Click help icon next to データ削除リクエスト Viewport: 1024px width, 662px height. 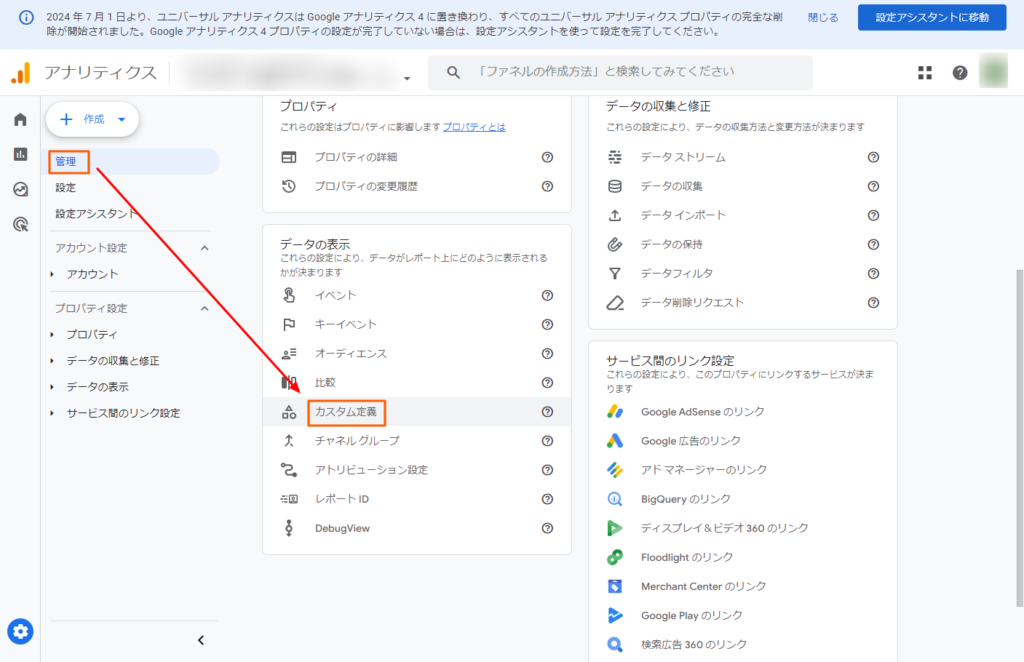[873, 303]
